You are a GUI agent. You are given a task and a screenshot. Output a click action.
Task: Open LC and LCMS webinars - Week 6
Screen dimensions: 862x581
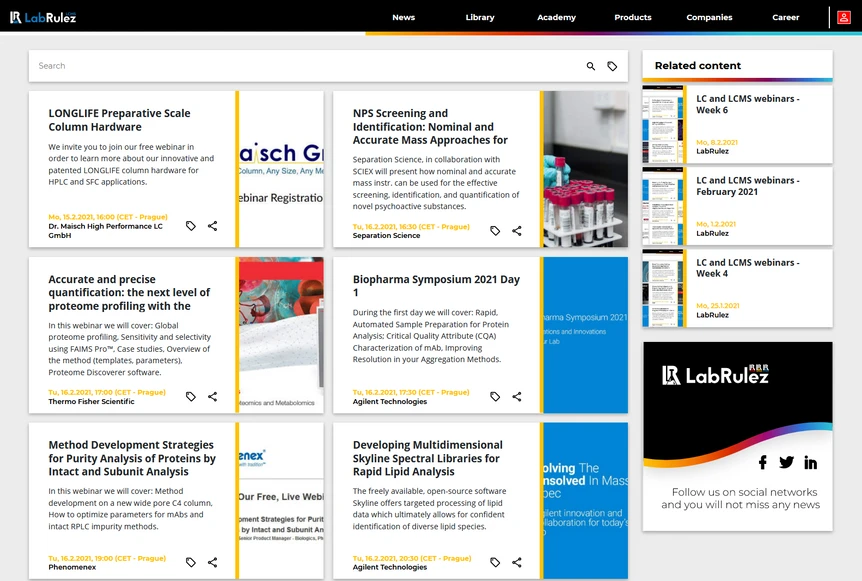748,104
